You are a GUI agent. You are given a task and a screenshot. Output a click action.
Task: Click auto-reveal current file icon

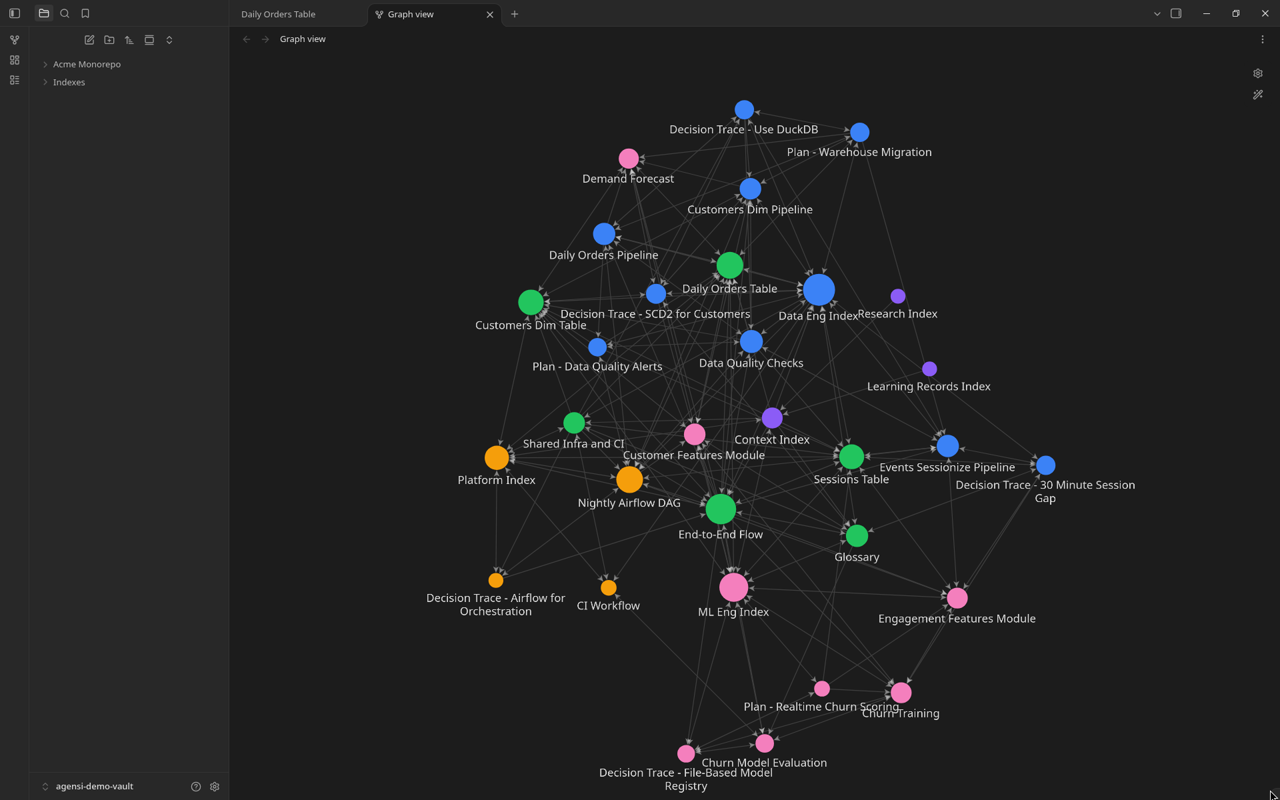tap(149, 40)
